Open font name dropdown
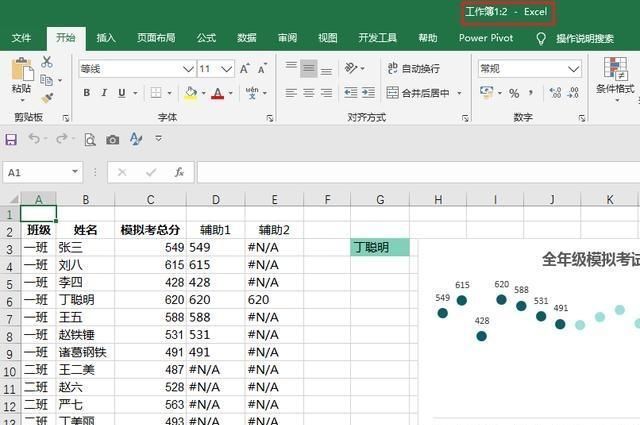The image size is (640, 425). (188, 69)
